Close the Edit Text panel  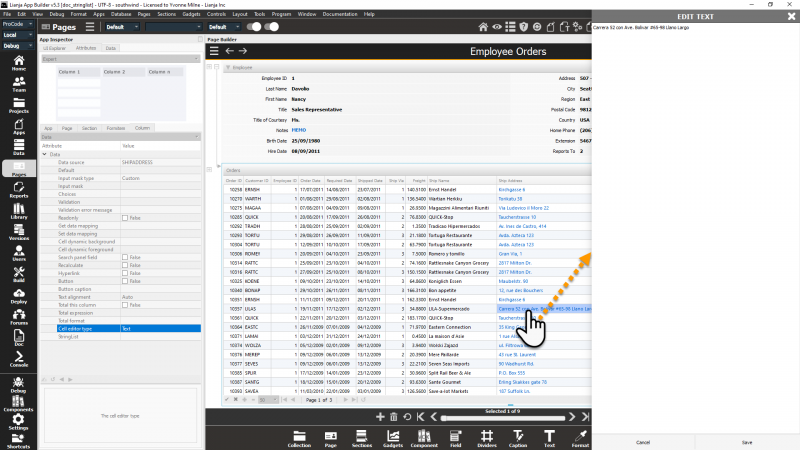[x=791, y=16]
